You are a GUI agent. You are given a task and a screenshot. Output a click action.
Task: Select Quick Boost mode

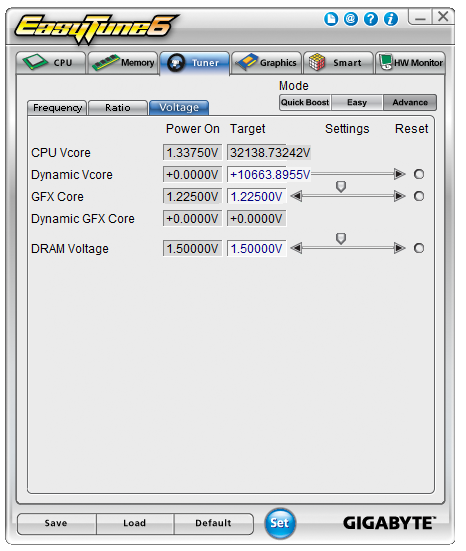point(305,102)
